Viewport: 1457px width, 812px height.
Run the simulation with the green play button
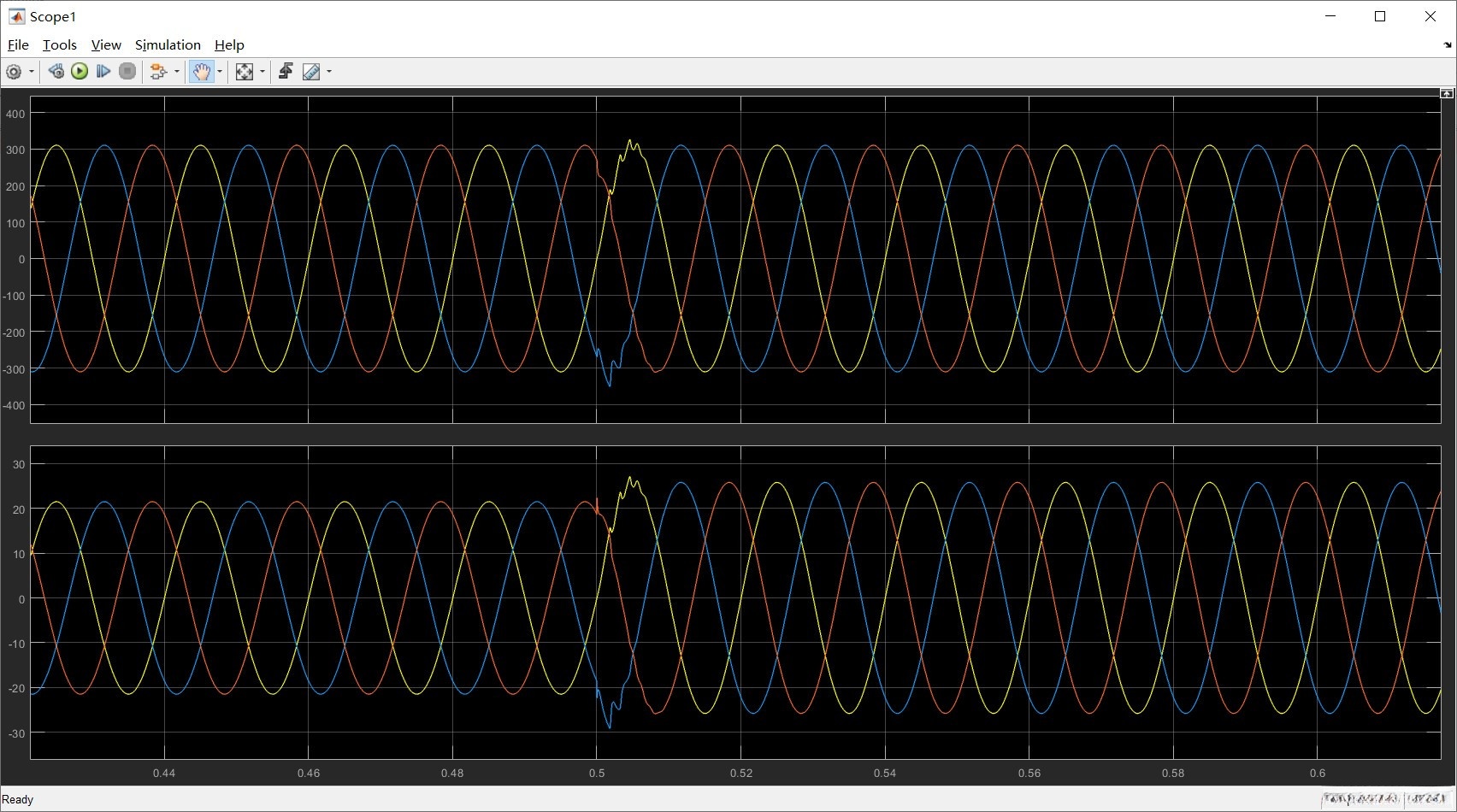80,72
